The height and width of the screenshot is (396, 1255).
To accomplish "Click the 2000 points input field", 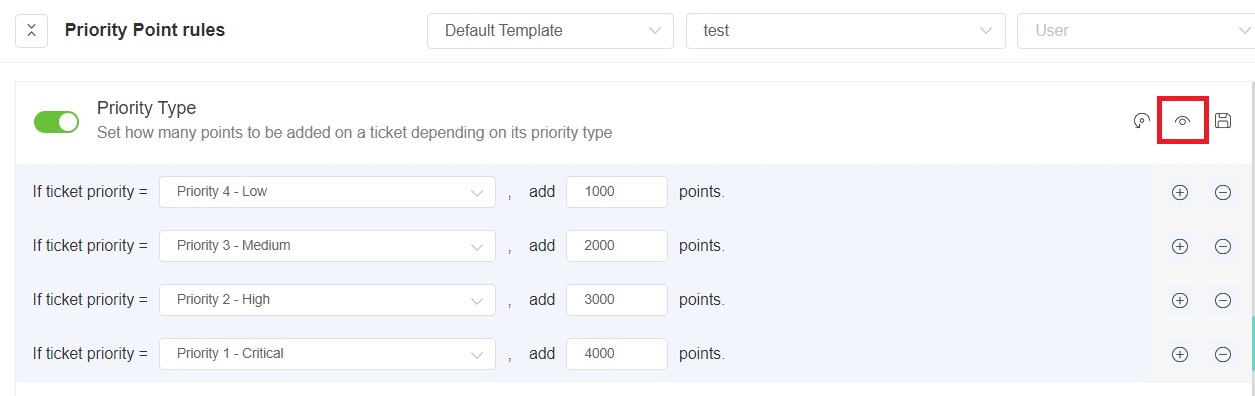I will (x=617, y=246).
